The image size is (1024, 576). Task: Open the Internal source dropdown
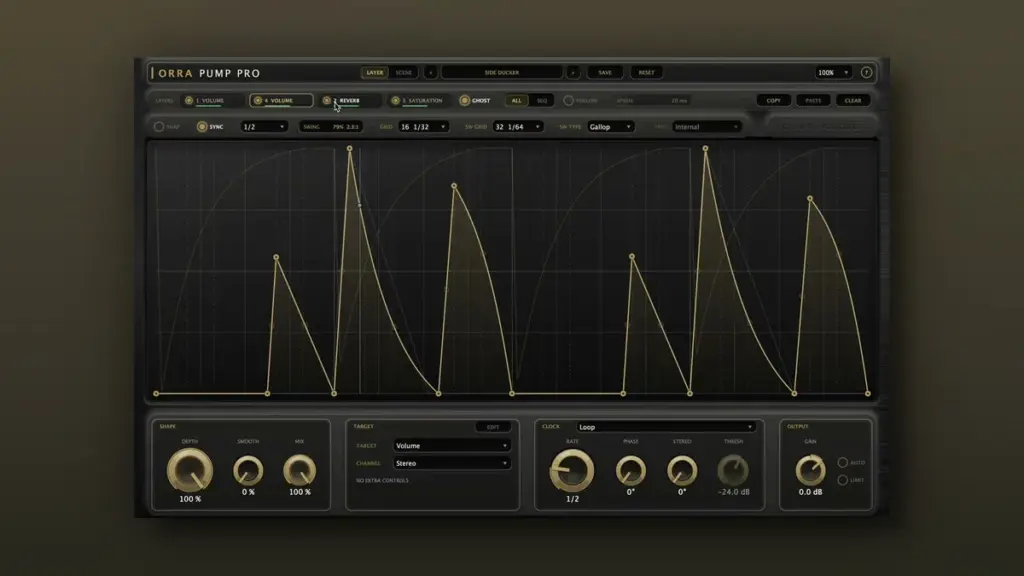[707, 127]
